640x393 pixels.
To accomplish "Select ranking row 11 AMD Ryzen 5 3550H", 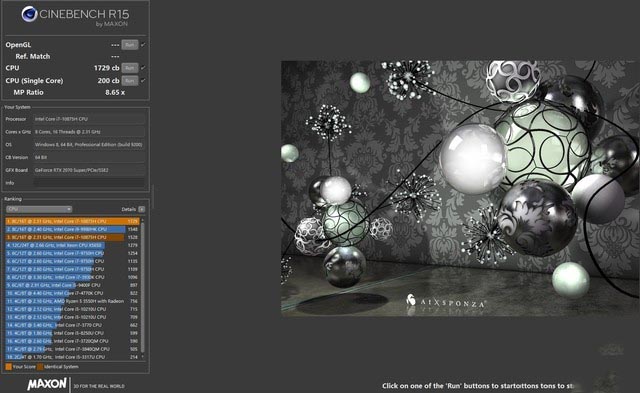I will tap(72, 301).
